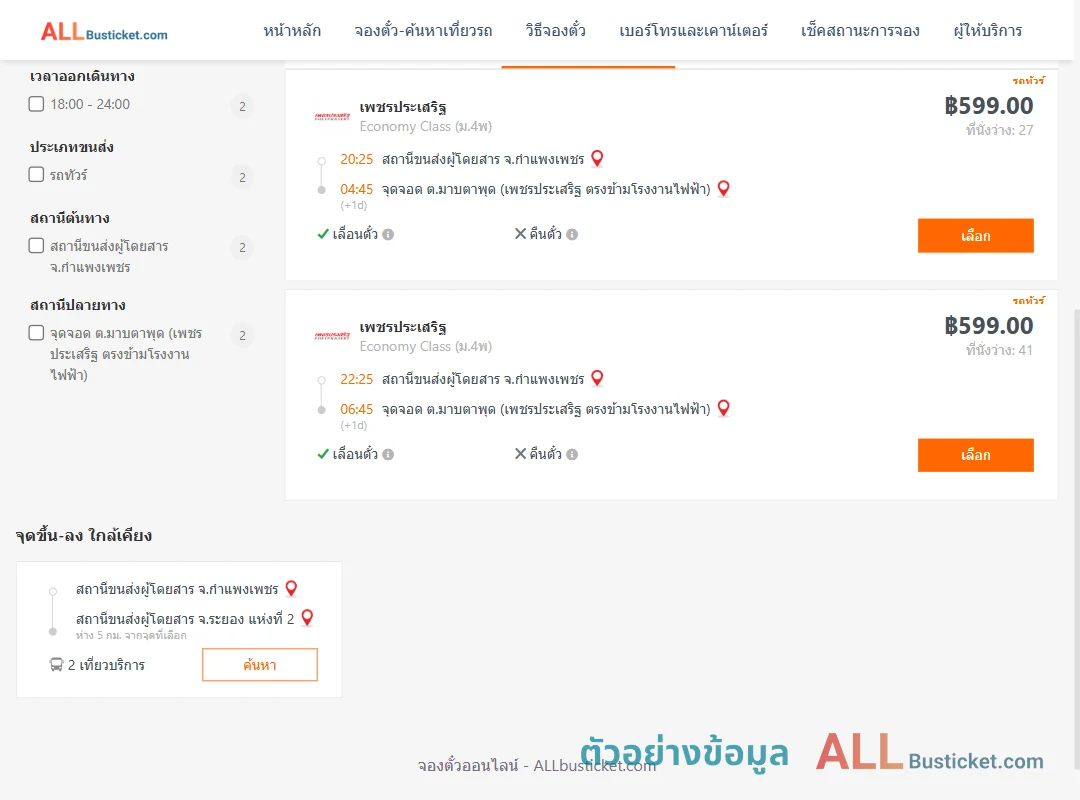Click the bus icon beside 2 เที่ยวบริการ
The image size is (1080, 800).
(x=56, y=665)
